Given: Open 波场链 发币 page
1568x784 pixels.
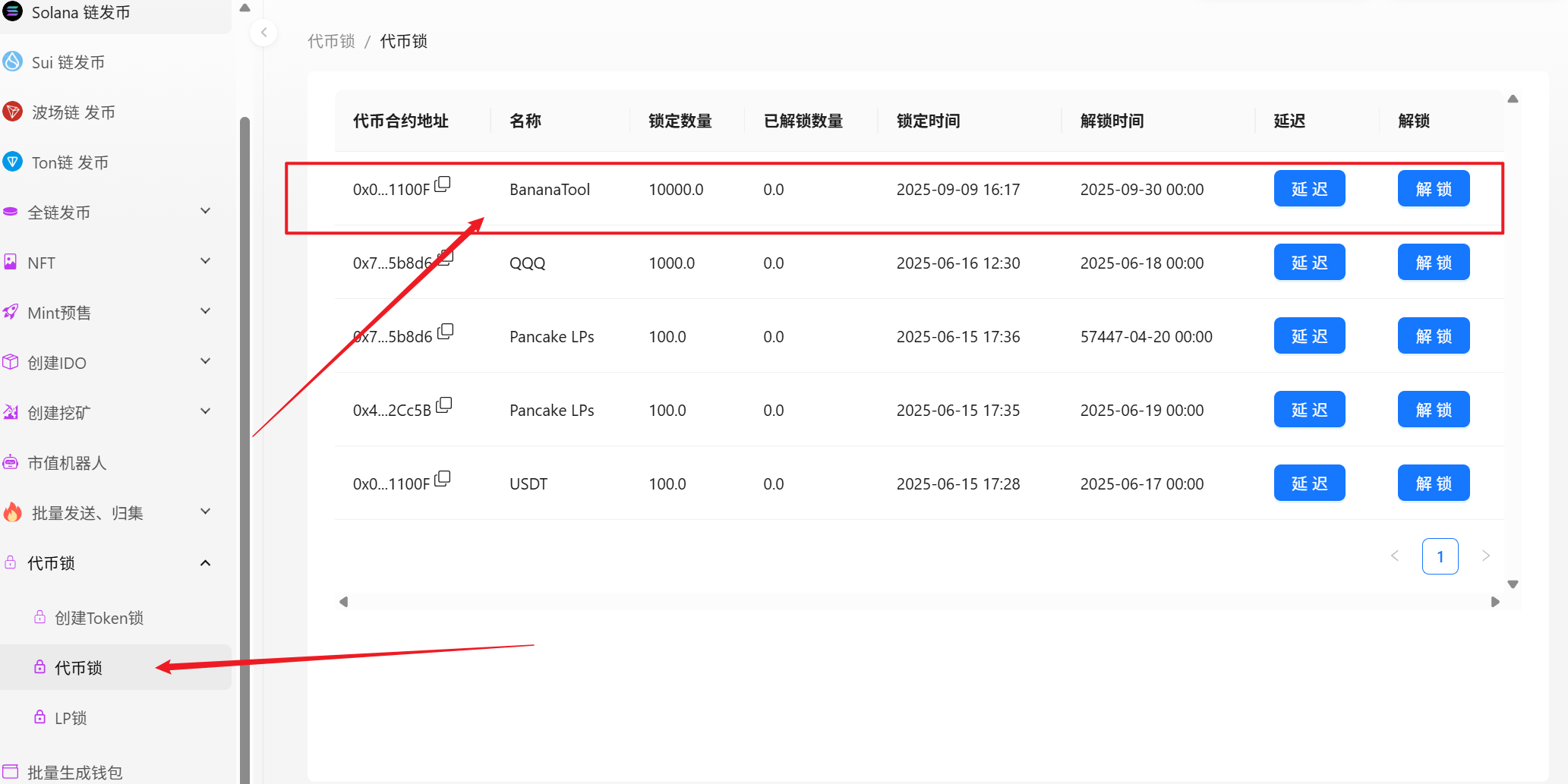Looking at the screenshot, I should (x=73, y=112).
